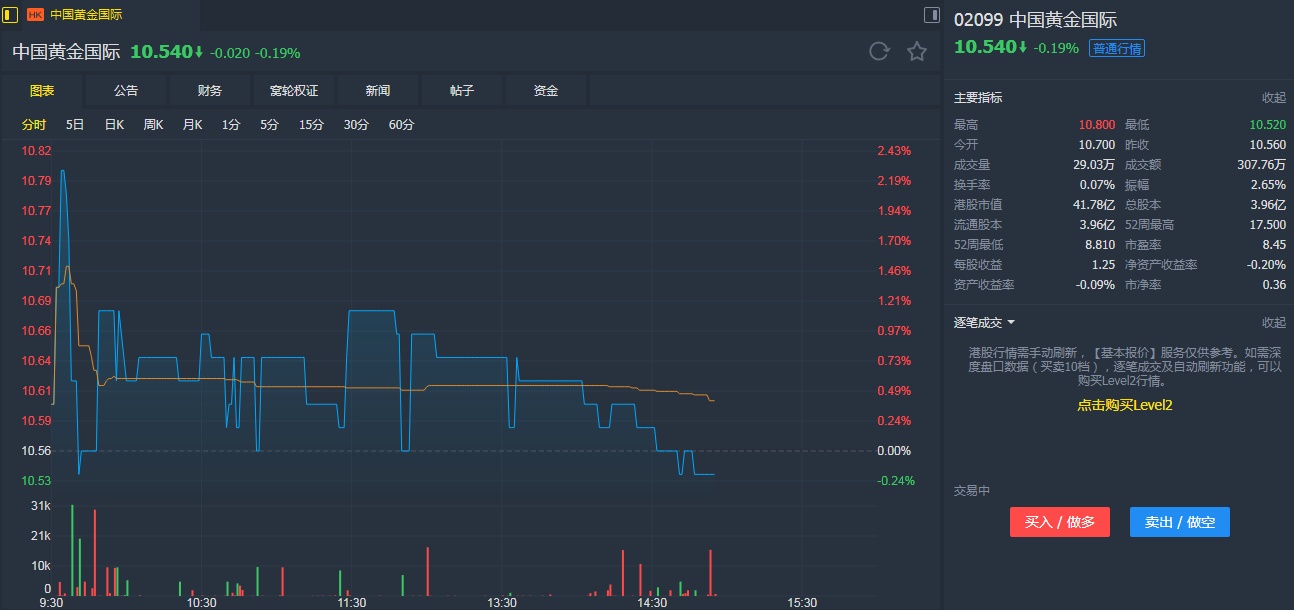Collapse the 逐笔成交 section
This screenshot has height=610, width=1294.
pos(1273,322)
